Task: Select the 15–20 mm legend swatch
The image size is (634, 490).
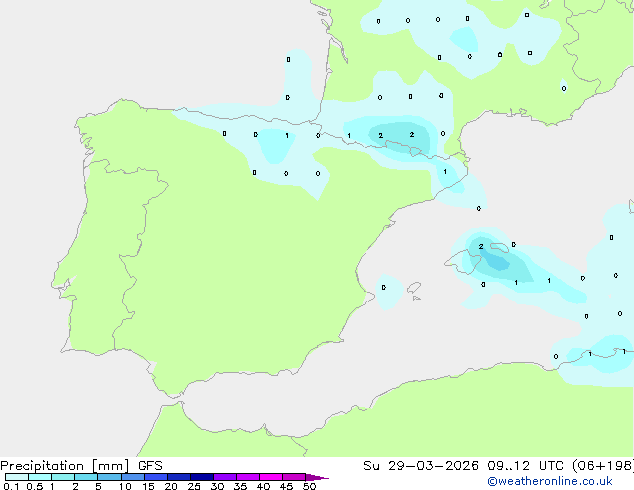Action: click(155, 477)
